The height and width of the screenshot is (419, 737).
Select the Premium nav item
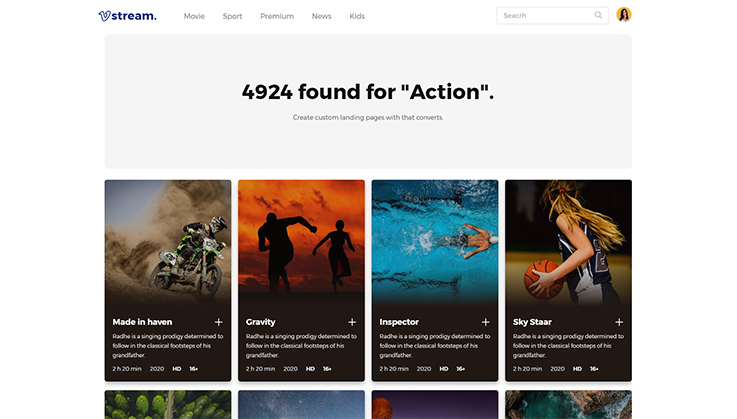click(x=277, y=16)
